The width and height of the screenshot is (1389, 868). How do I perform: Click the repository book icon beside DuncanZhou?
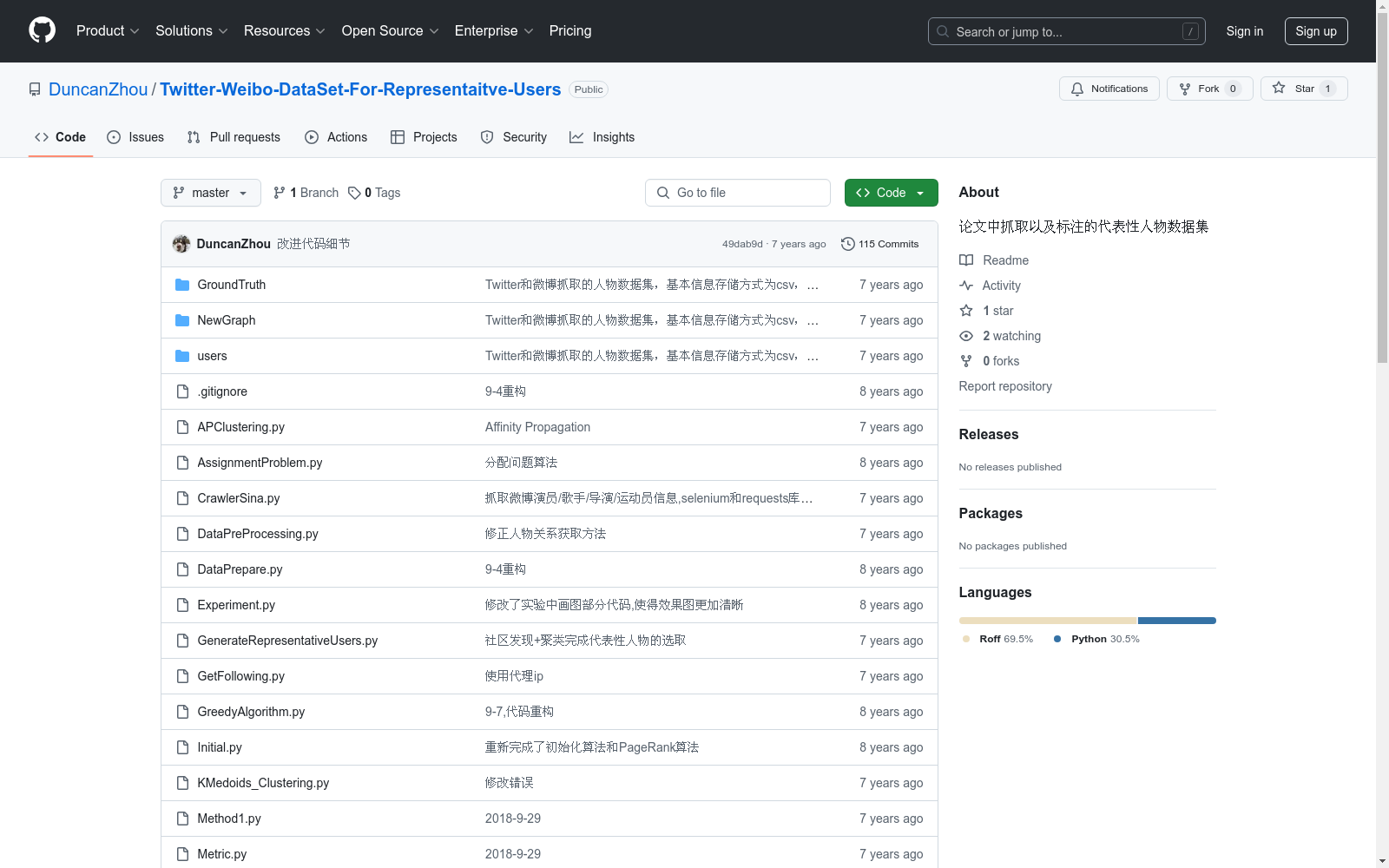click(35, 89)
